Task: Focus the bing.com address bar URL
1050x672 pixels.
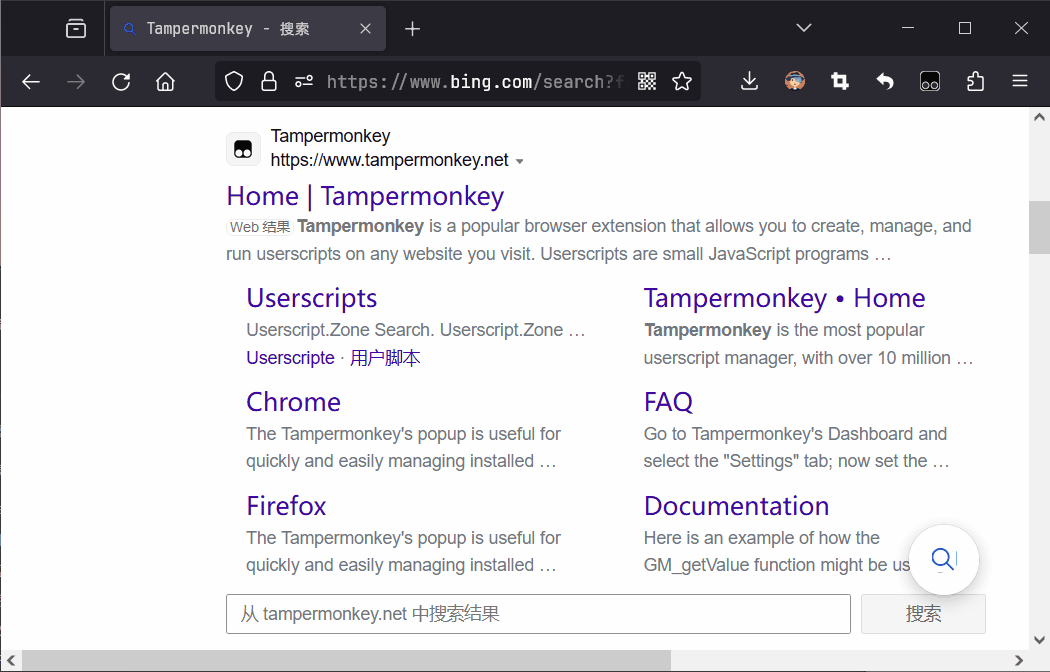Action: (475, 82)
